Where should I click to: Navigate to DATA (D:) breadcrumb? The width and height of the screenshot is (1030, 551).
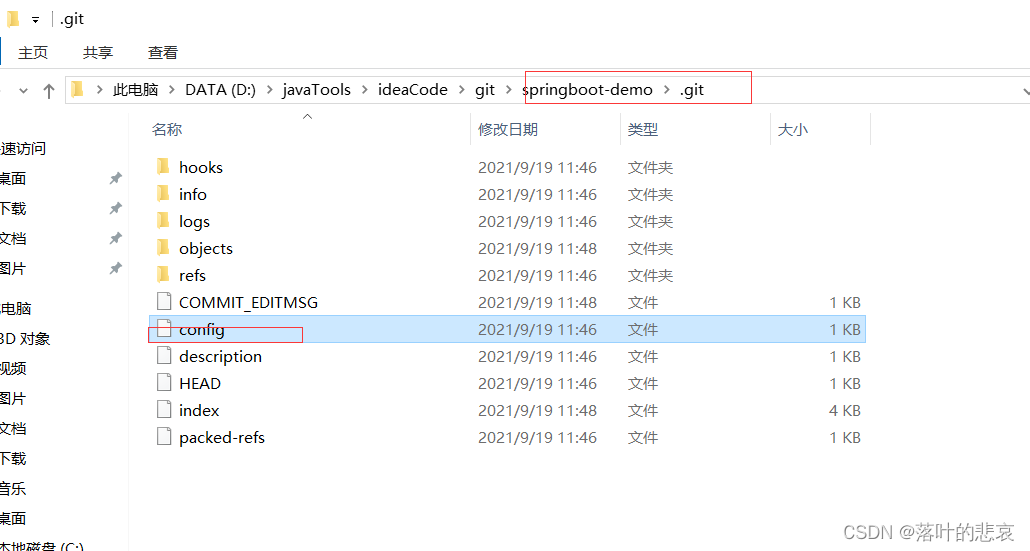[220, 89]
